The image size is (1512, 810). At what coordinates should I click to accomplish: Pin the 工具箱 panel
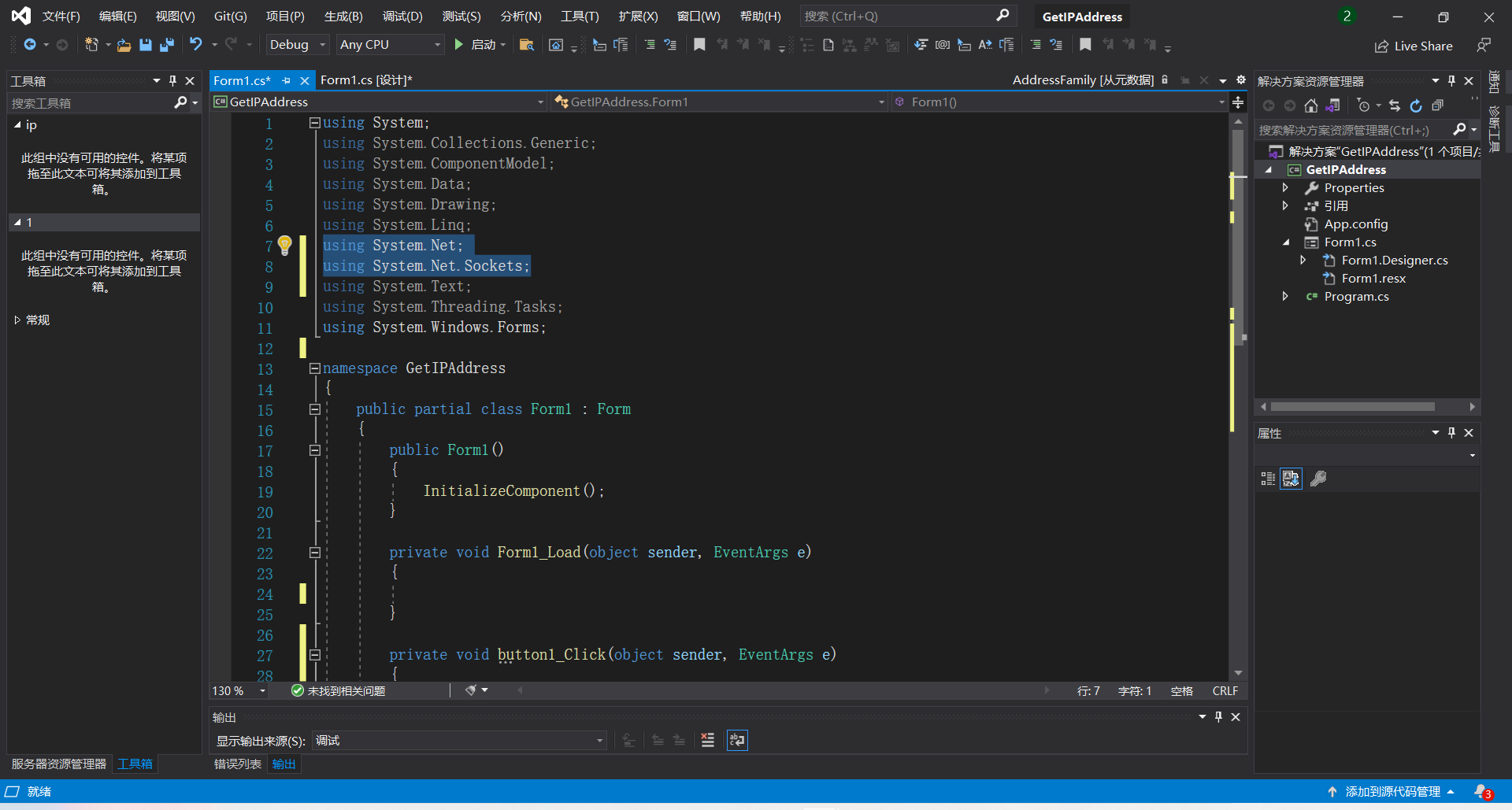pyautogui.click(x=172, y=80)
